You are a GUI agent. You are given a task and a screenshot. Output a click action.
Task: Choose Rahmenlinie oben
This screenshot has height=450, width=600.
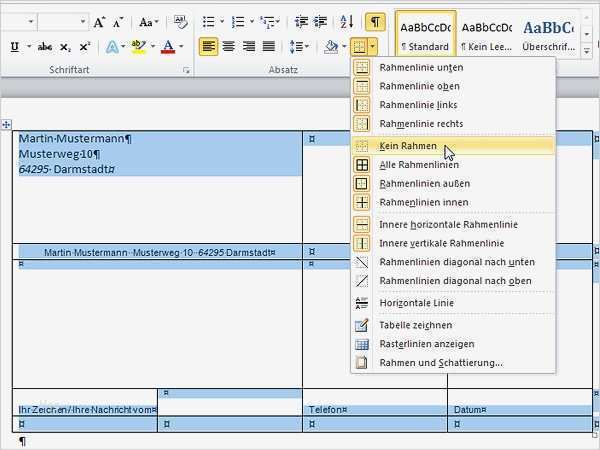(x=452, y=86)
